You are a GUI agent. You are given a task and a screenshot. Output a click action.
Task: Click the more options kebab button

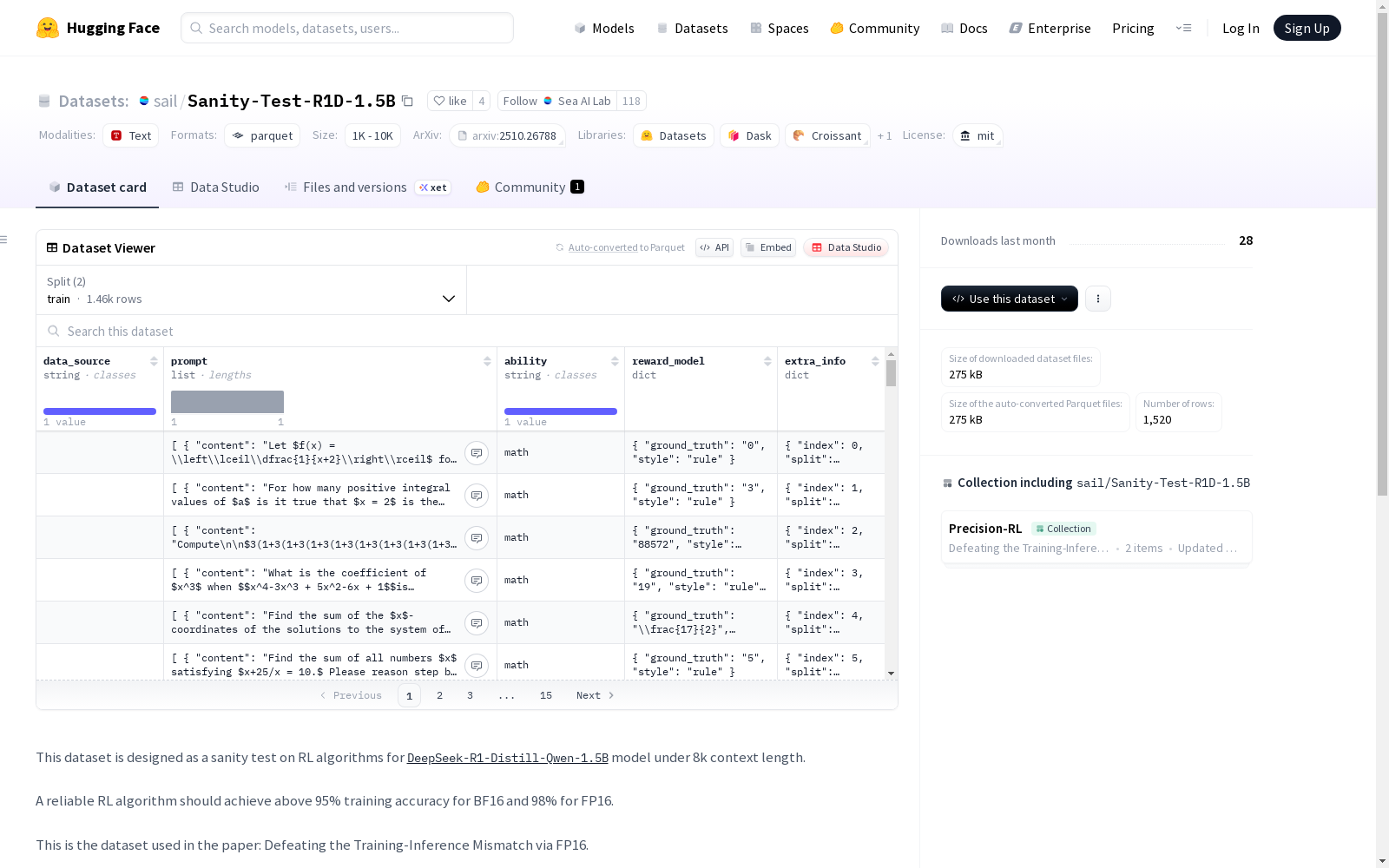coord(1098,299)
